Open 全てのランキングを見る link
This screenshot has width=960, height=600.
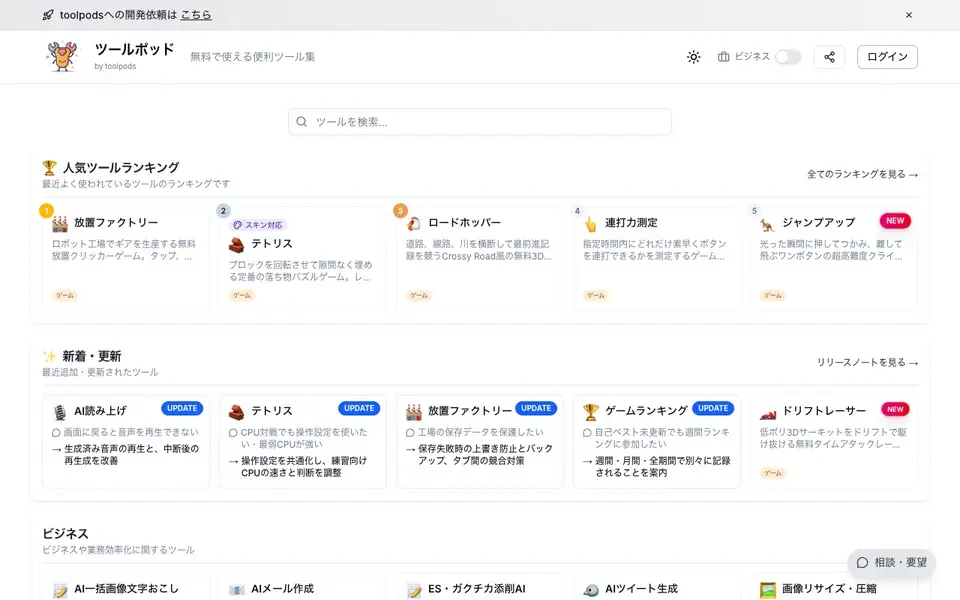point(862,174)
